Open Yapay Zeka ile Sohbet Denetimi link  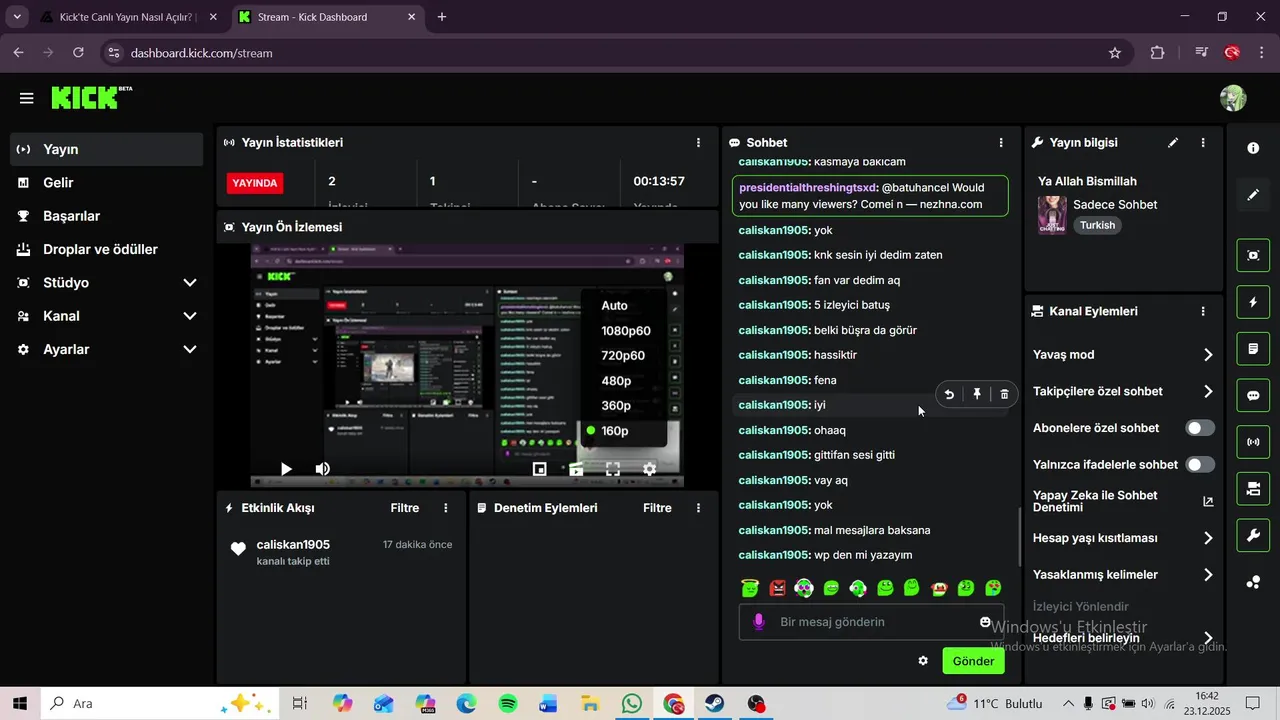pos(1123,502)
